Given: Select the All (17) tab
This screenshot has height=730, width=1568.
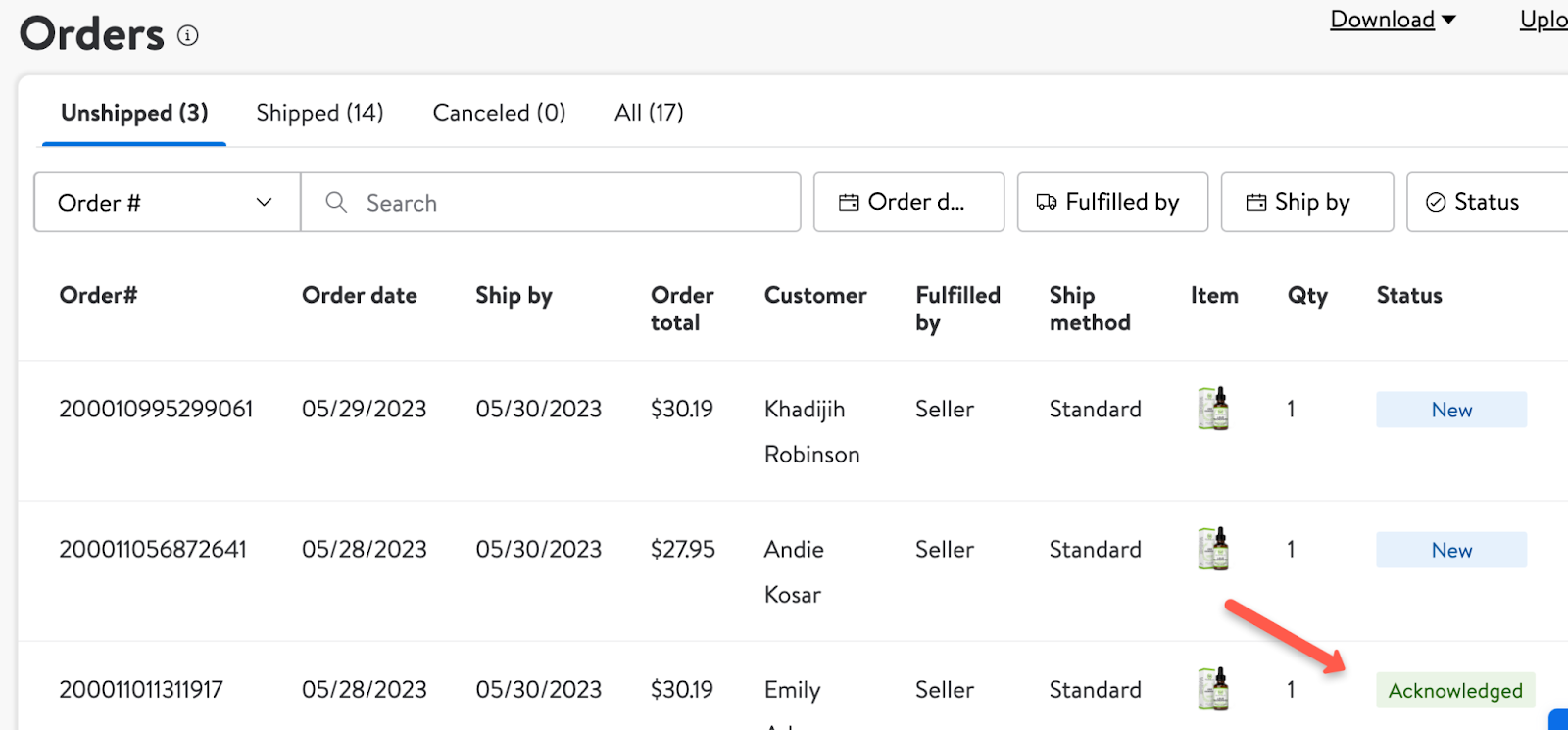Looking at the screenshot, I should [649, 113].
